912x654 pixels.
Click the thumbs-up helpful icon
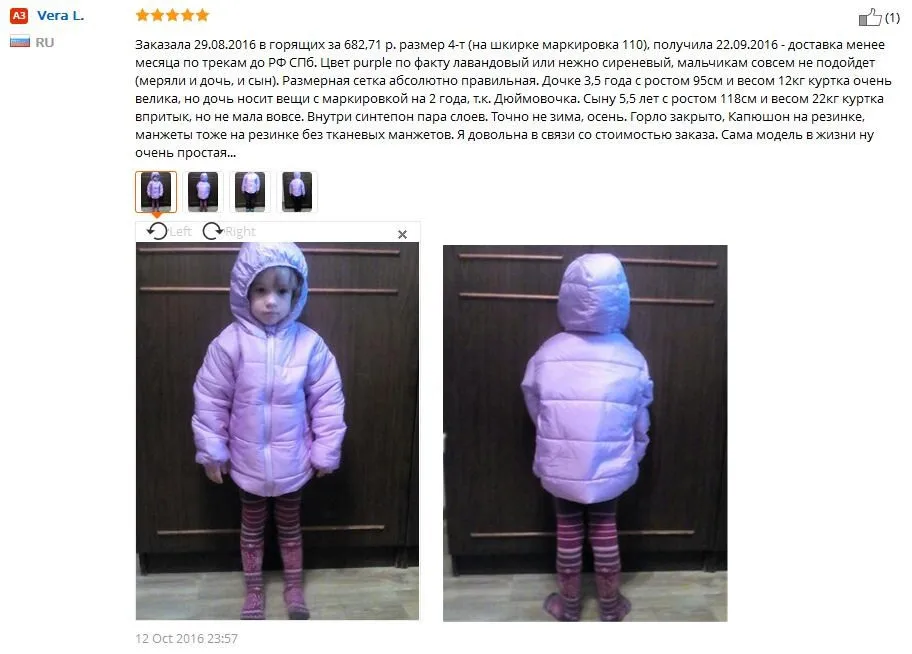coord(870,17)
